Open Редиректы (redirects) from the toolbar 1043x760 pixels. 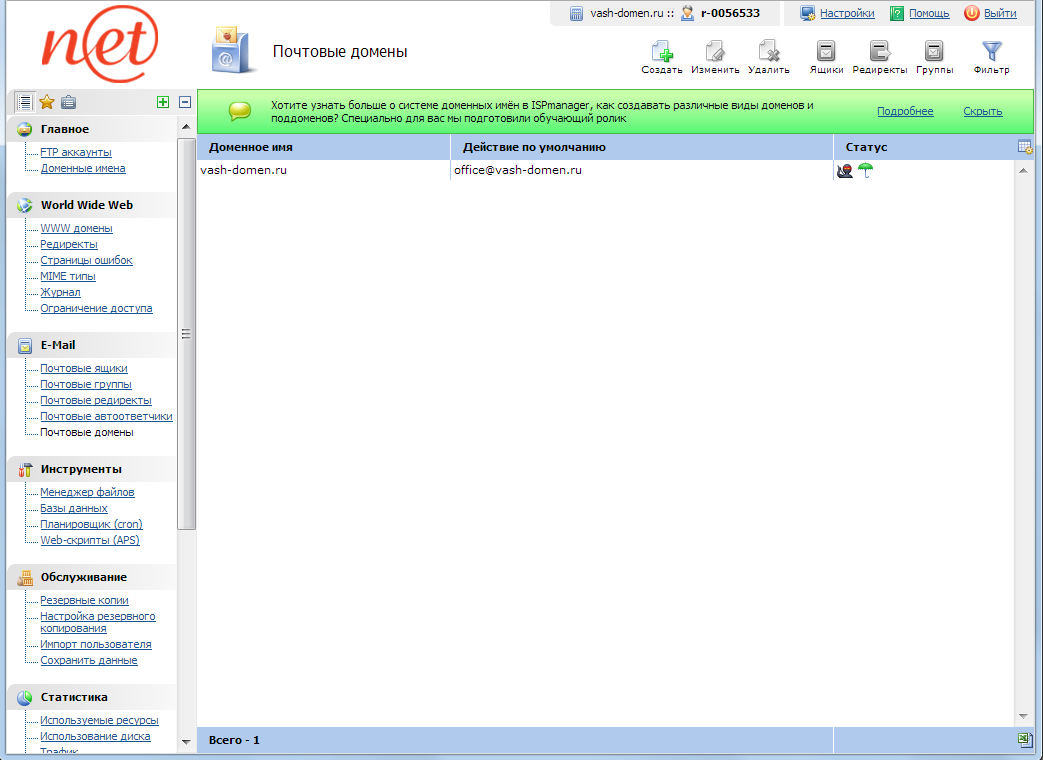point(879,53)
